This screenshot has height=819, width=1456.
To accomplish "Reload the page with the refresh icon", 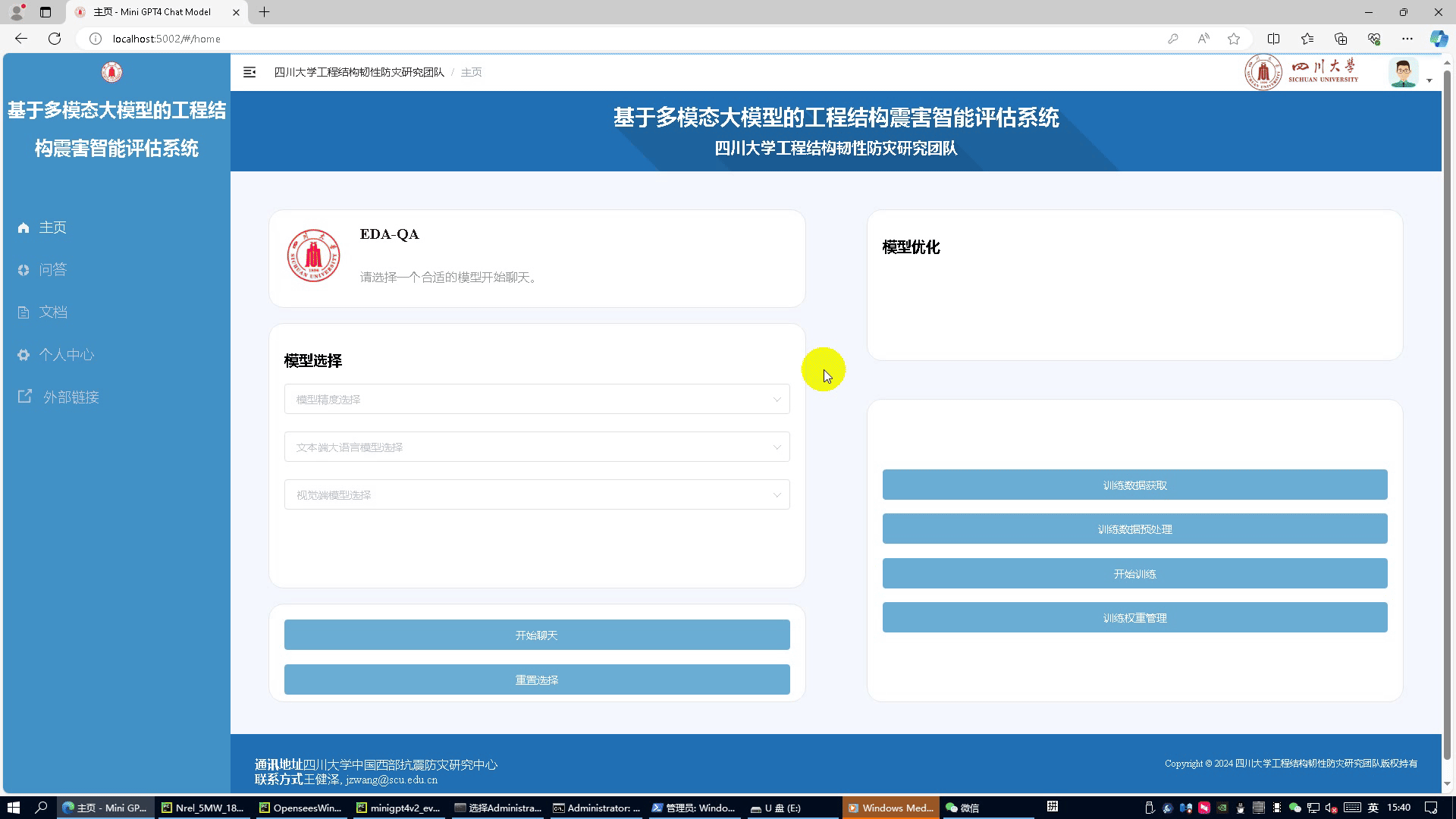I will (x=55, y=39).
